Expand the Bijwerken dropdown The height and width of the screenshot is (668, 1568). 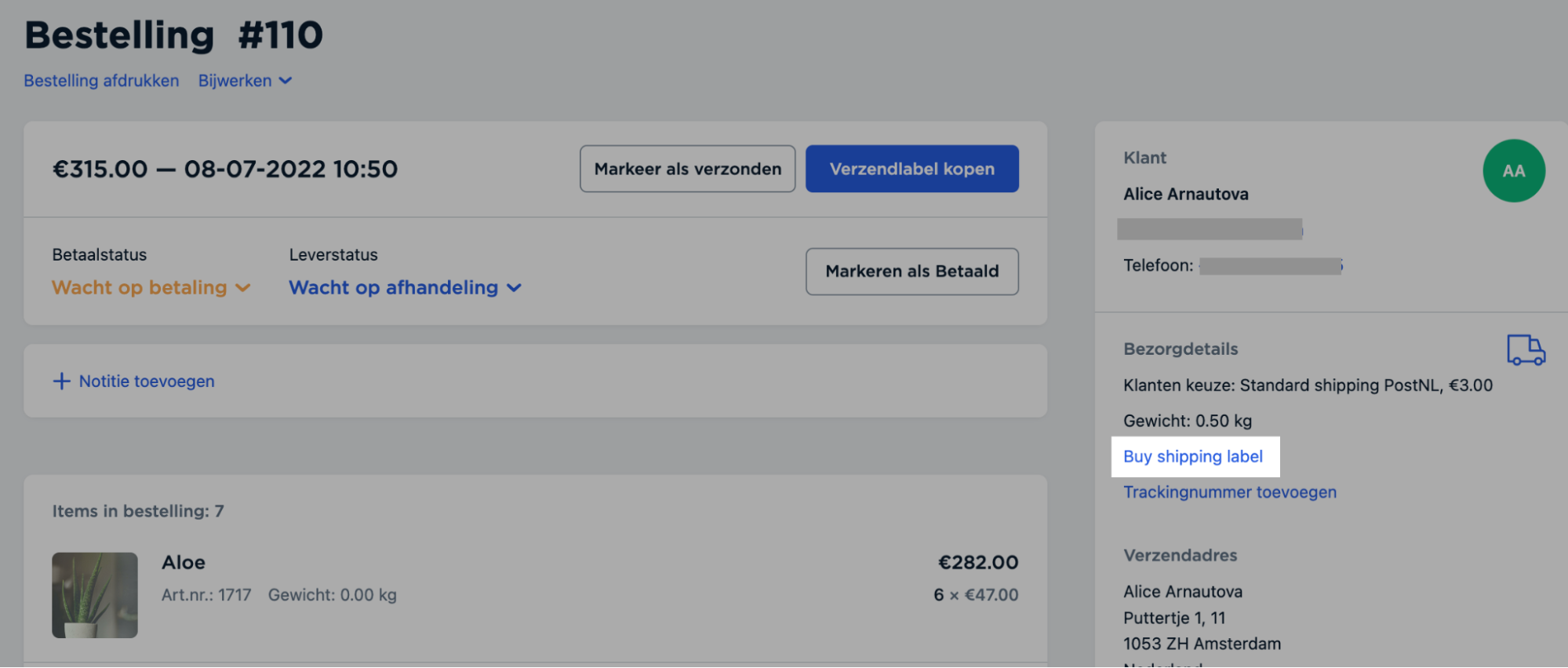244,80
